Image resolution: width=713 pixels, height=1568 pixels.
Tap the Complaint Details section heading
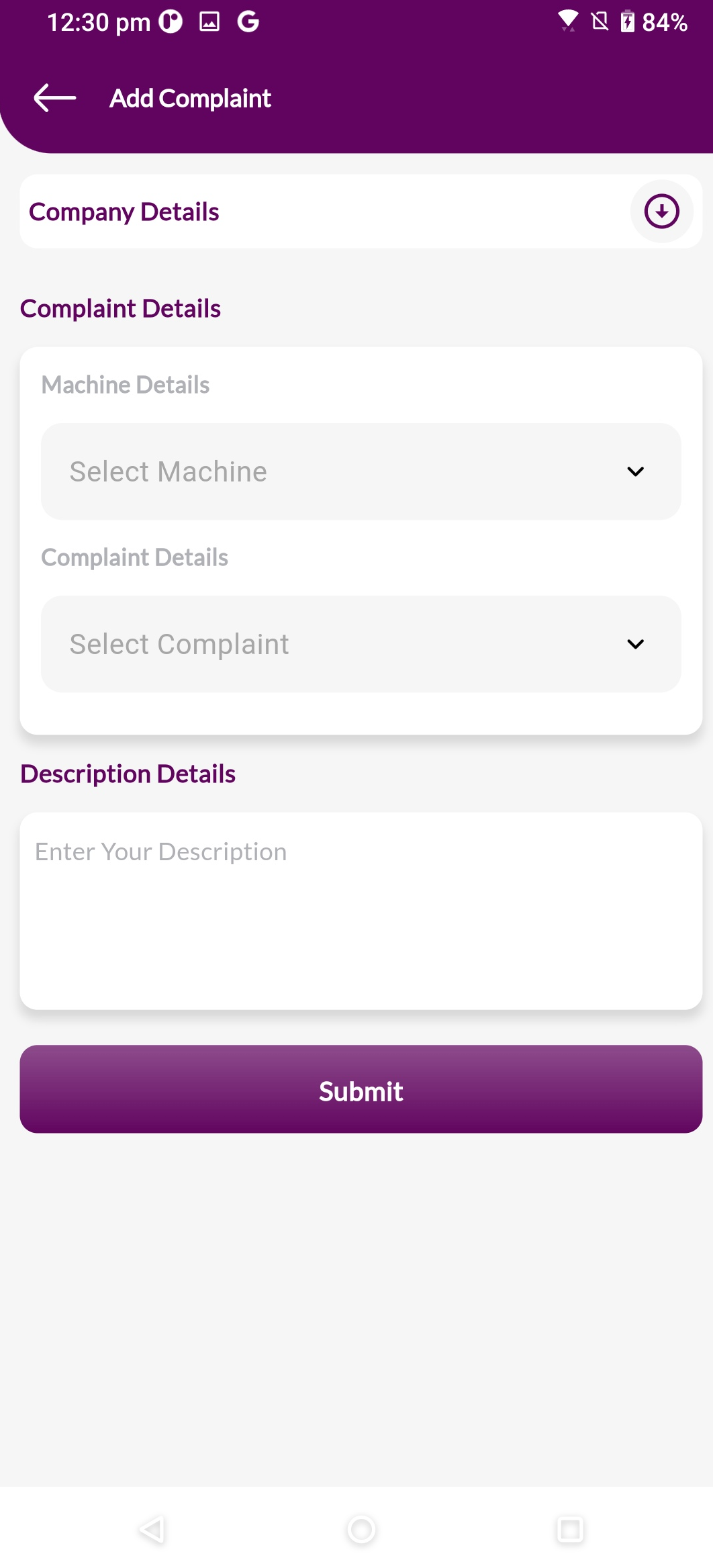120,308
